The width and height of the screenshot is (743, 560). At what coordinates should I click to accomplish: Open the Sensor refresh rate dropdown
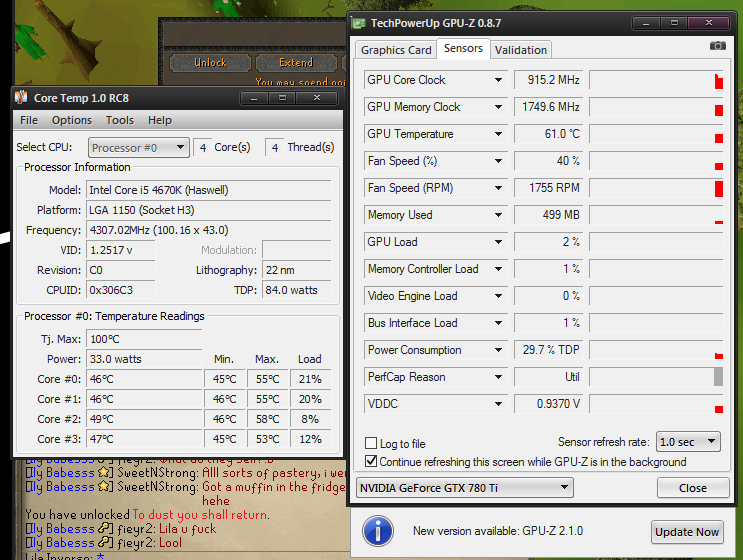tap(687, 442)
